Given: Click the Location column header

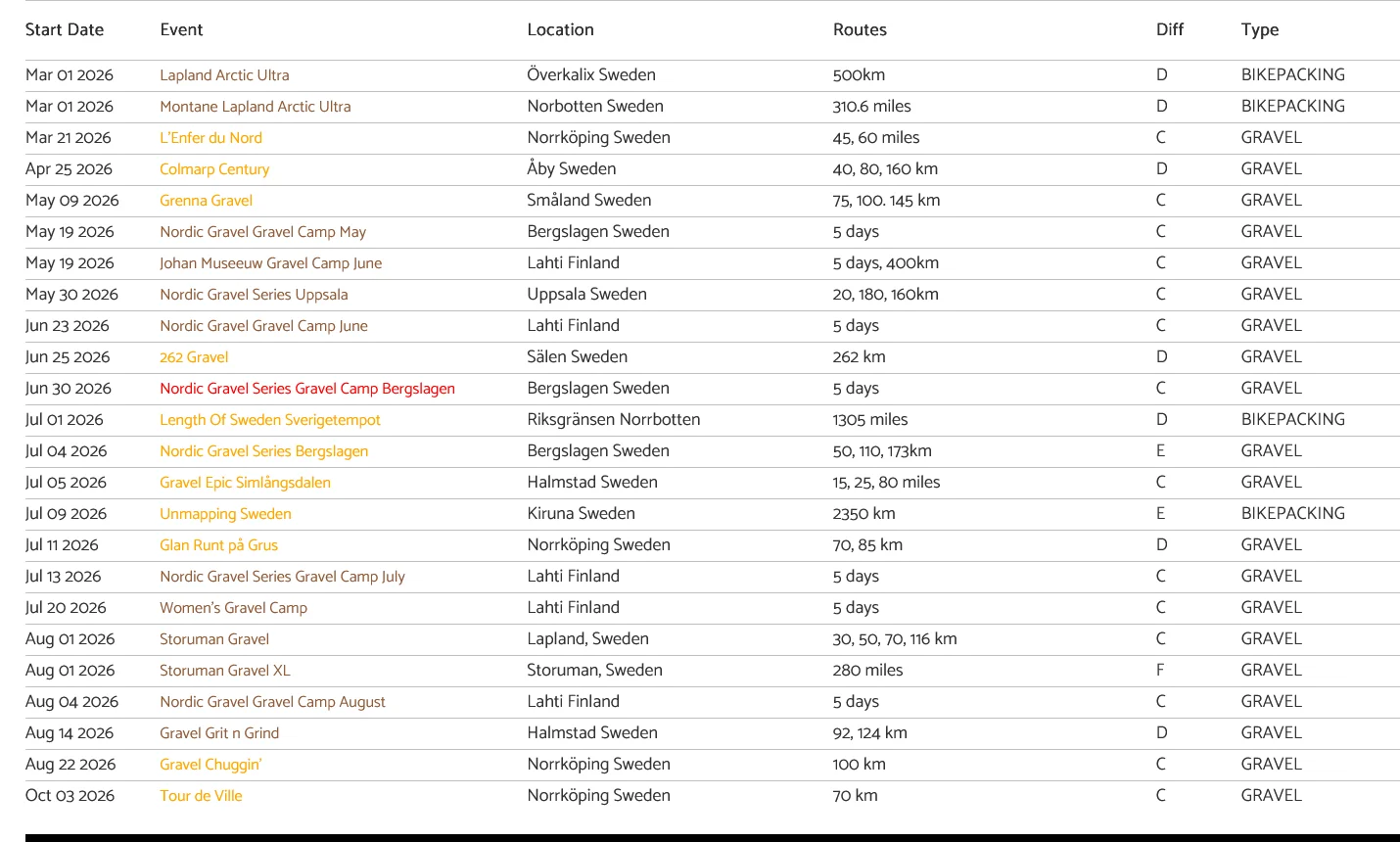Looking at the screenshot, I should pos(560,30).
